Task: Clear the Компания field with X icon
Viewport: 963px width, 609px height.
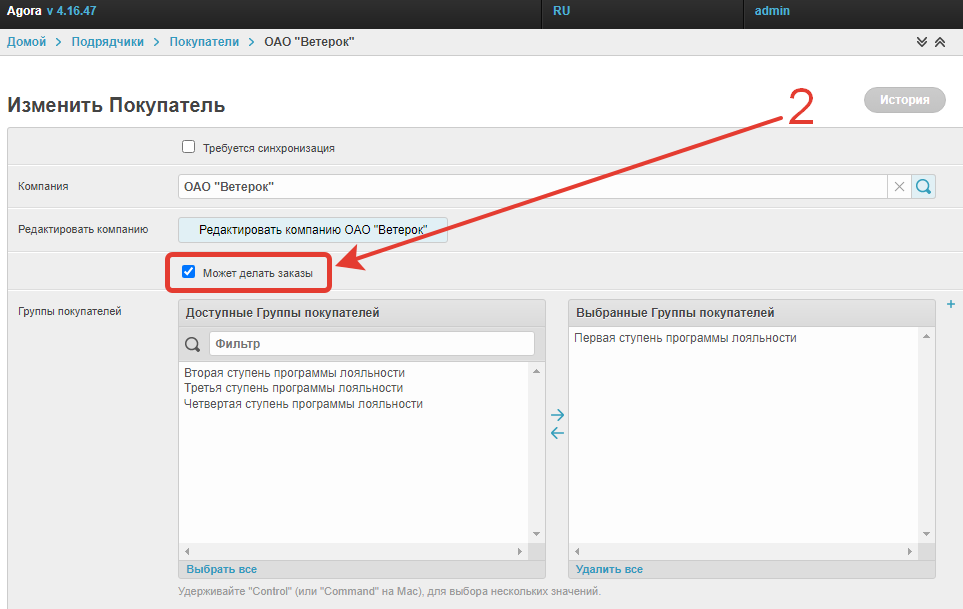Action: click(899, 186)
